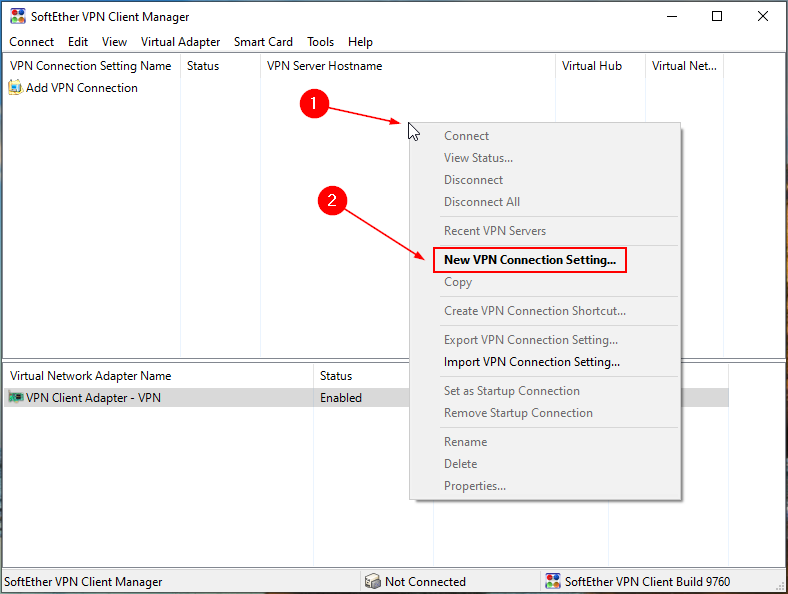
Task: Click the Status column header in top list
Action: pyautogui.click(x=220, y=66)
